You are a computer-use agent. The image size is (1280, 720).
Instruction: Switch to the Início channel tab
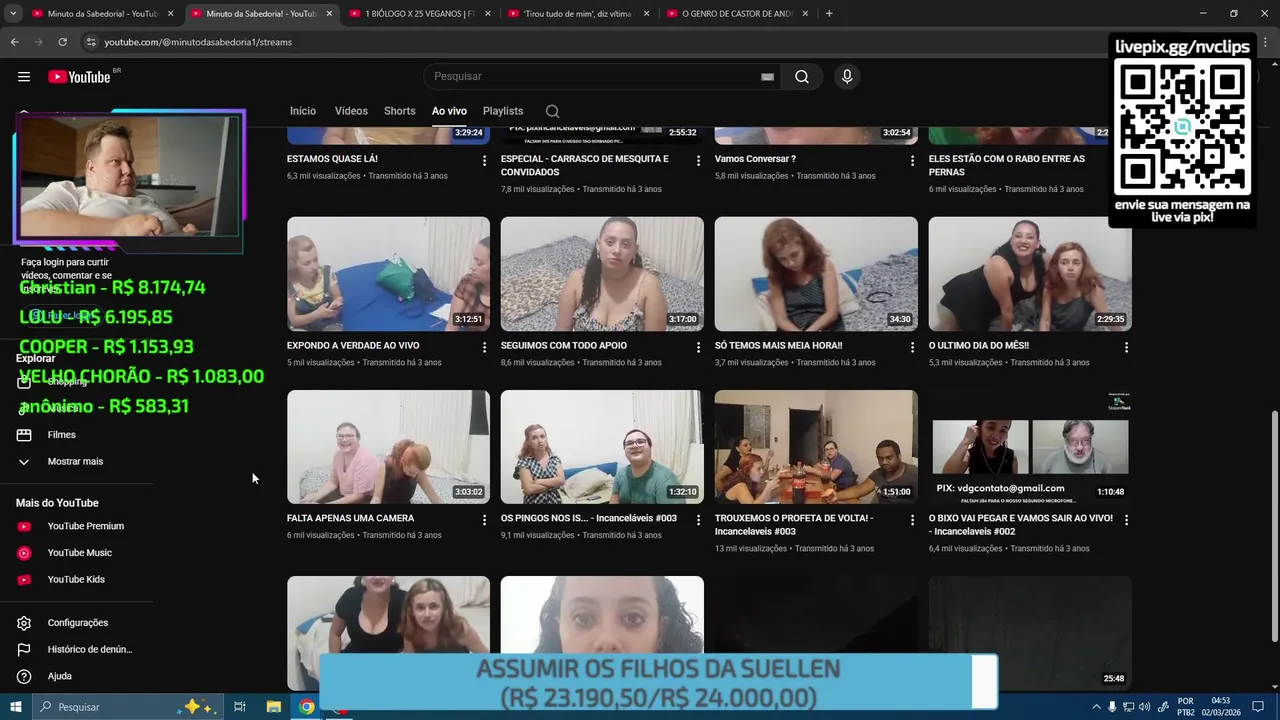pyautogui.click(x=303, y=111)
